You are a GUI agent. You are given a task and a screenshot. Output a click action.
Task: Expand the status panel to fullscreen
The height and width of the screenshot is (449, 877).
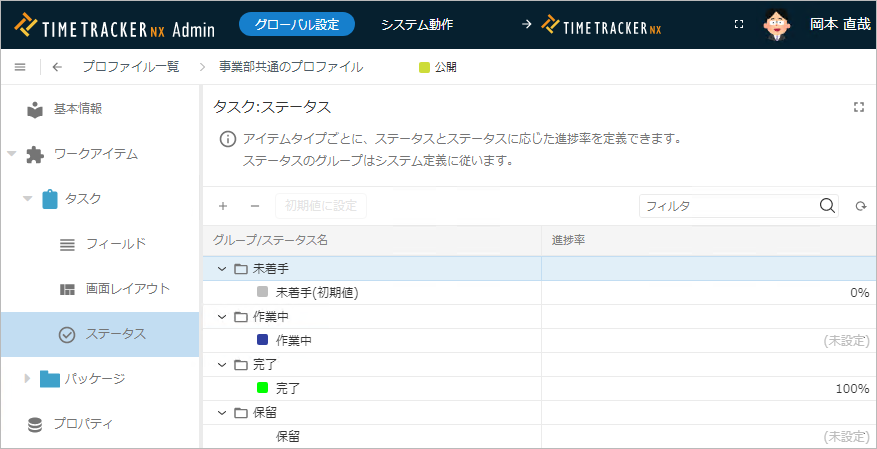pyautogui.click(x=858, y=107)
